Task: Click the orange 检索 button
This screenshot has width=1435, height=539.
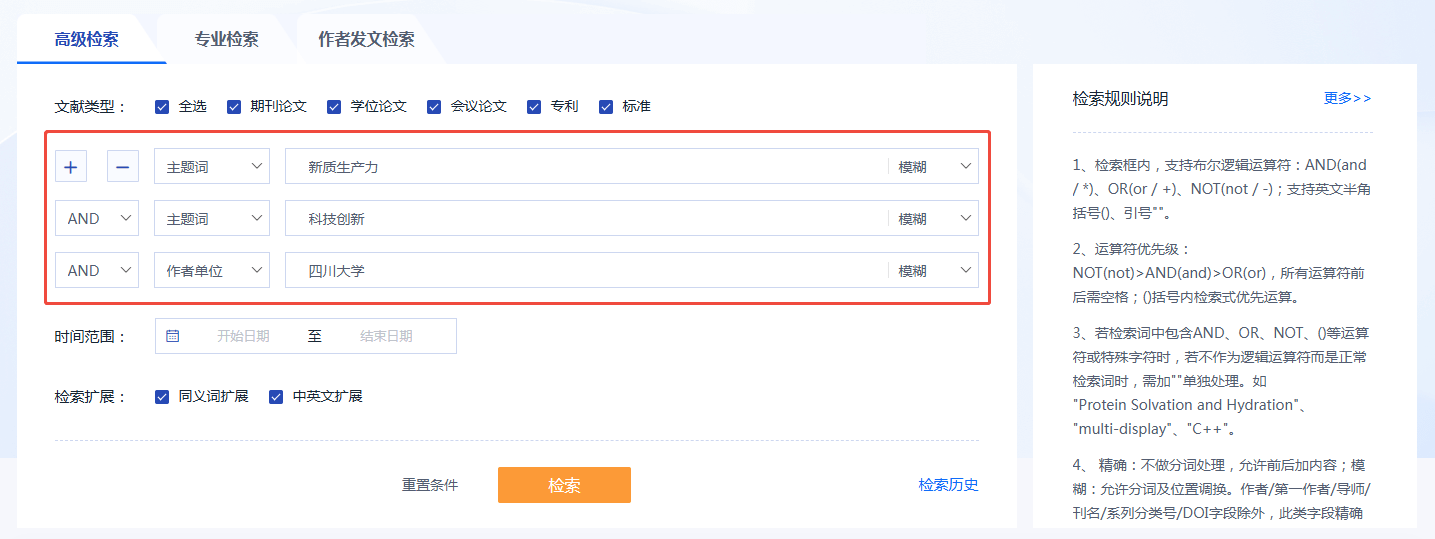Action: coord(564,485)
